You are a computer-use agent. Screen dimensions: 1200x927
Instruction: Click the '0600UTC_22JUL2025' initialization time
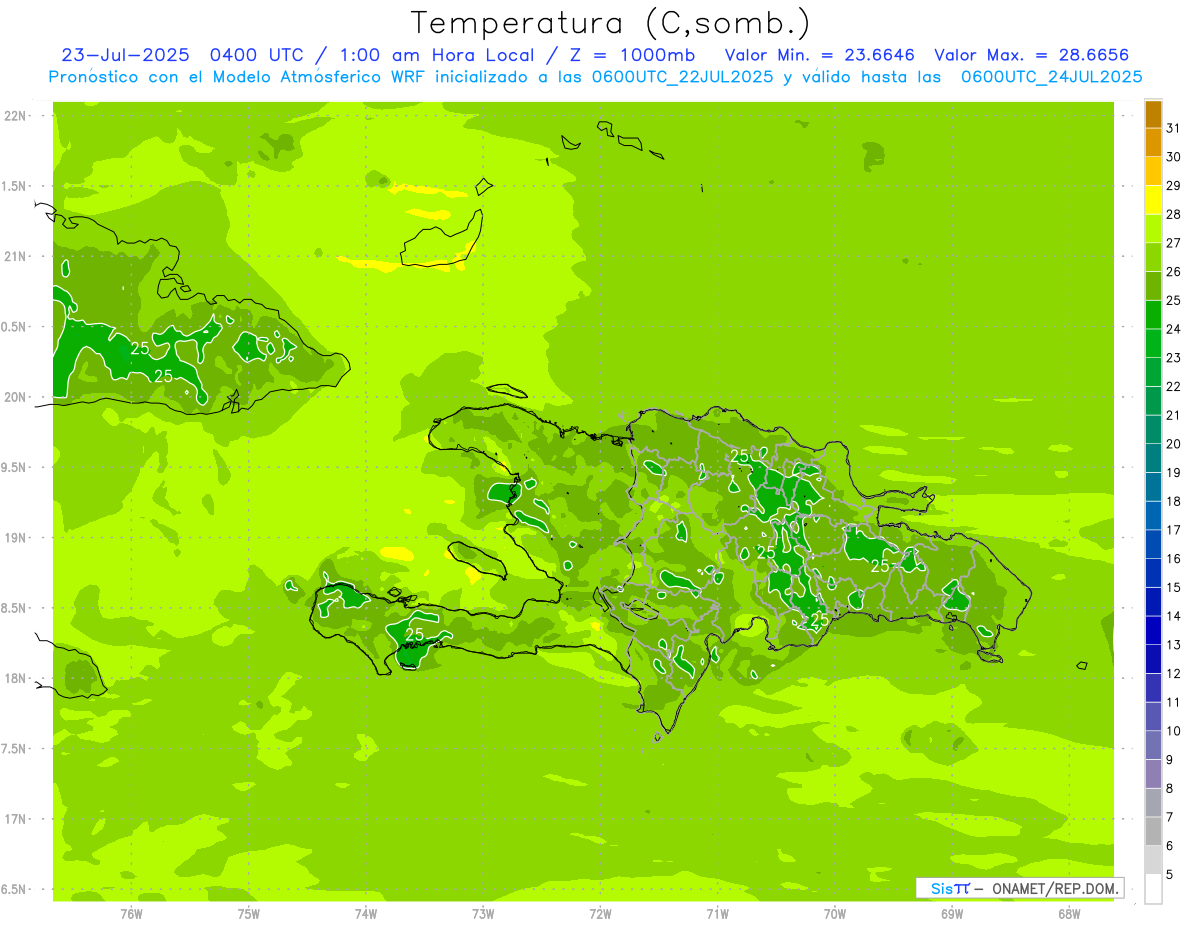tap(681, 77)
